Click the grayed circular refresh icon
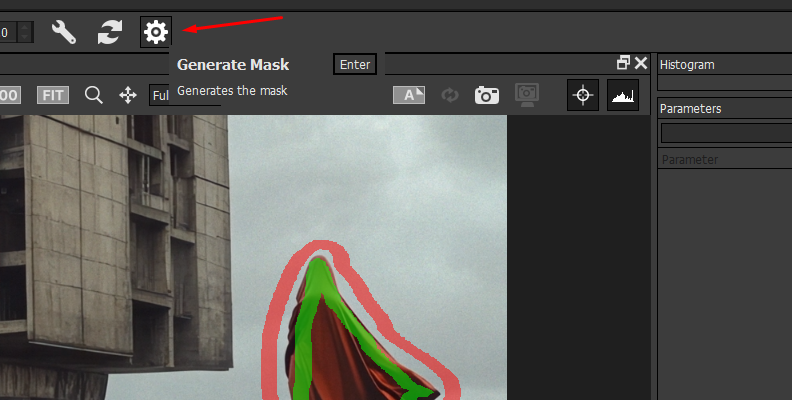 pyautogui.click(x=450, y=95)
